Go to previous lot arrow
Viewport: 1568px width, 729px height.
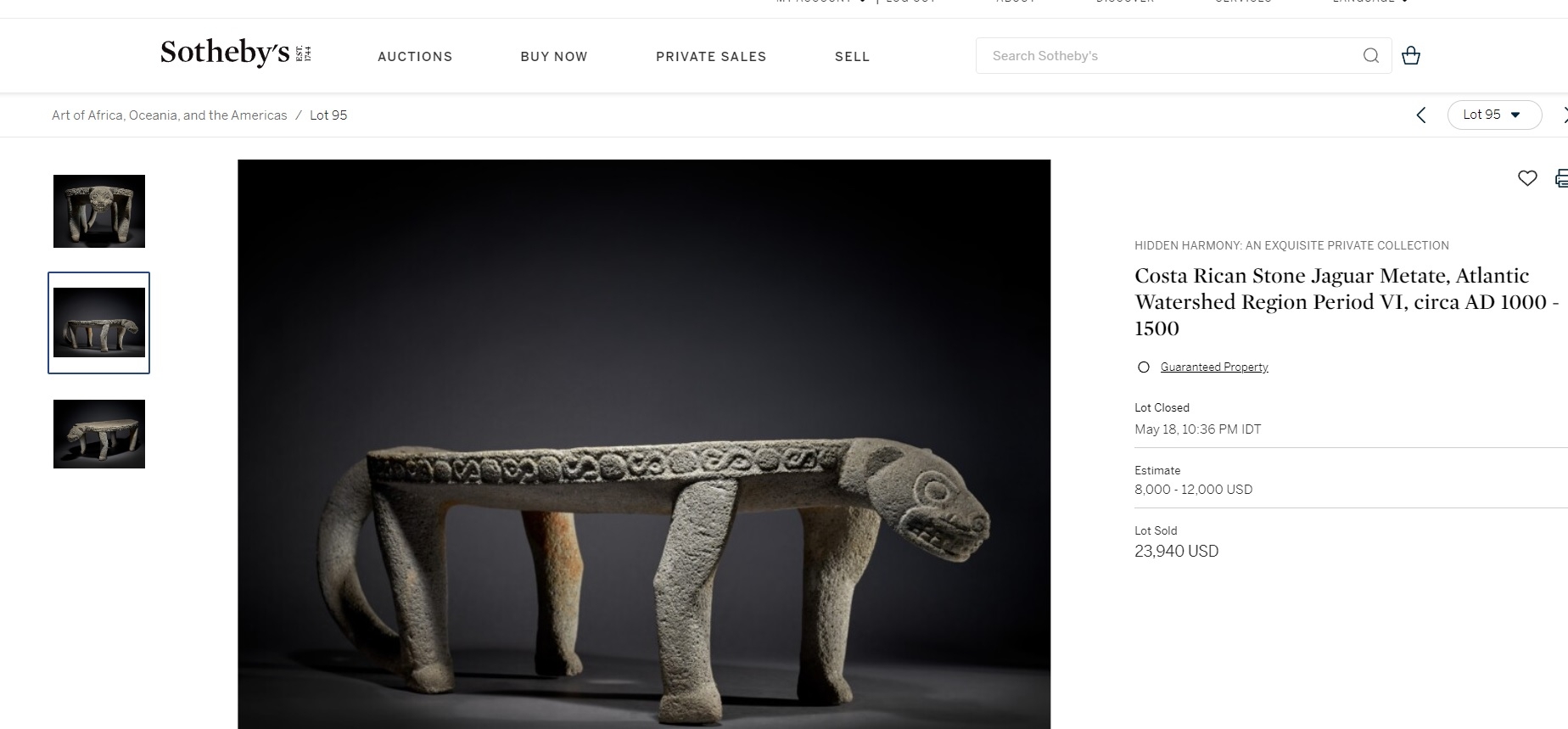(1421, 115)
